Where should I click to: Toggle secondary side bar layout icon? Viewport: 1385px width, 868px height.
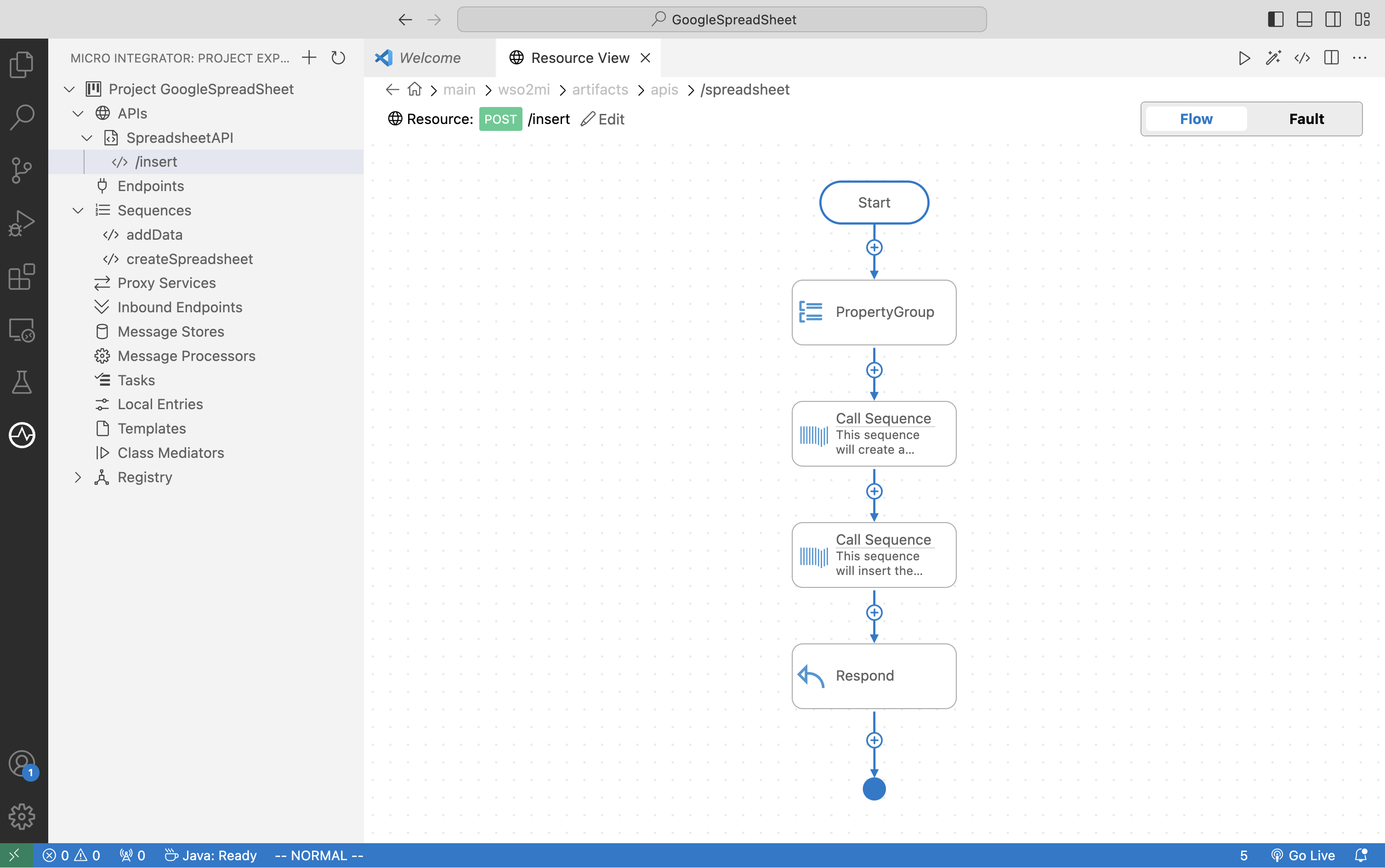click(x=1333, y=19)
